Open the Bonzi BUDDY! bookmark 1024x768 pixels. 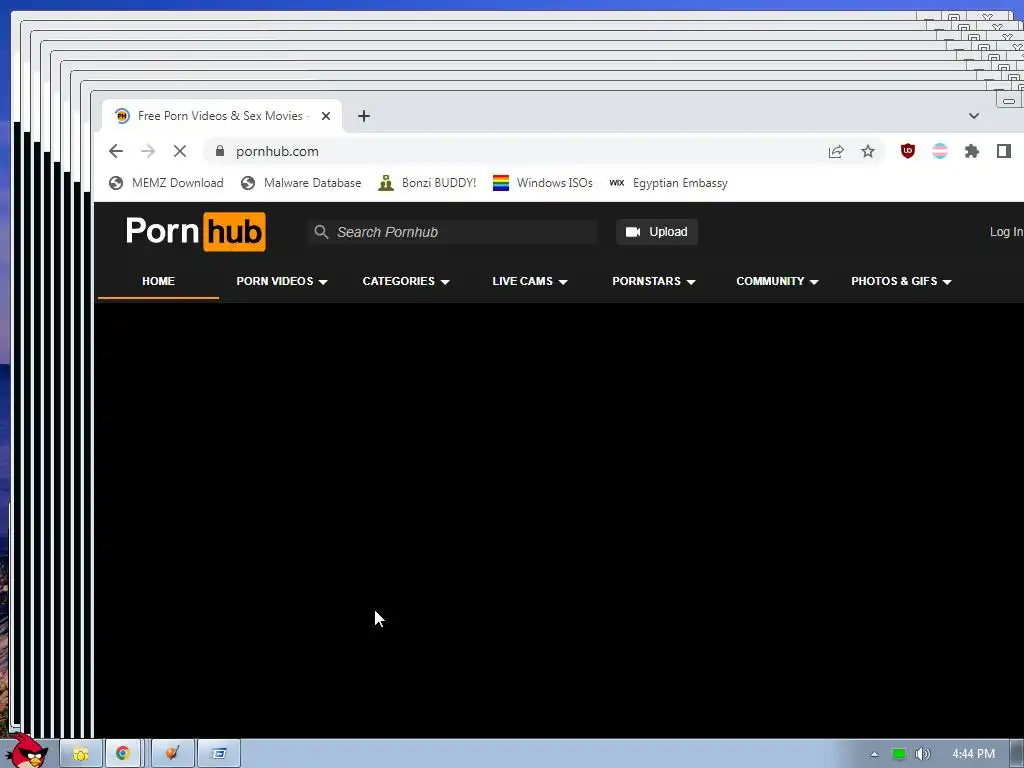[427, 183]
